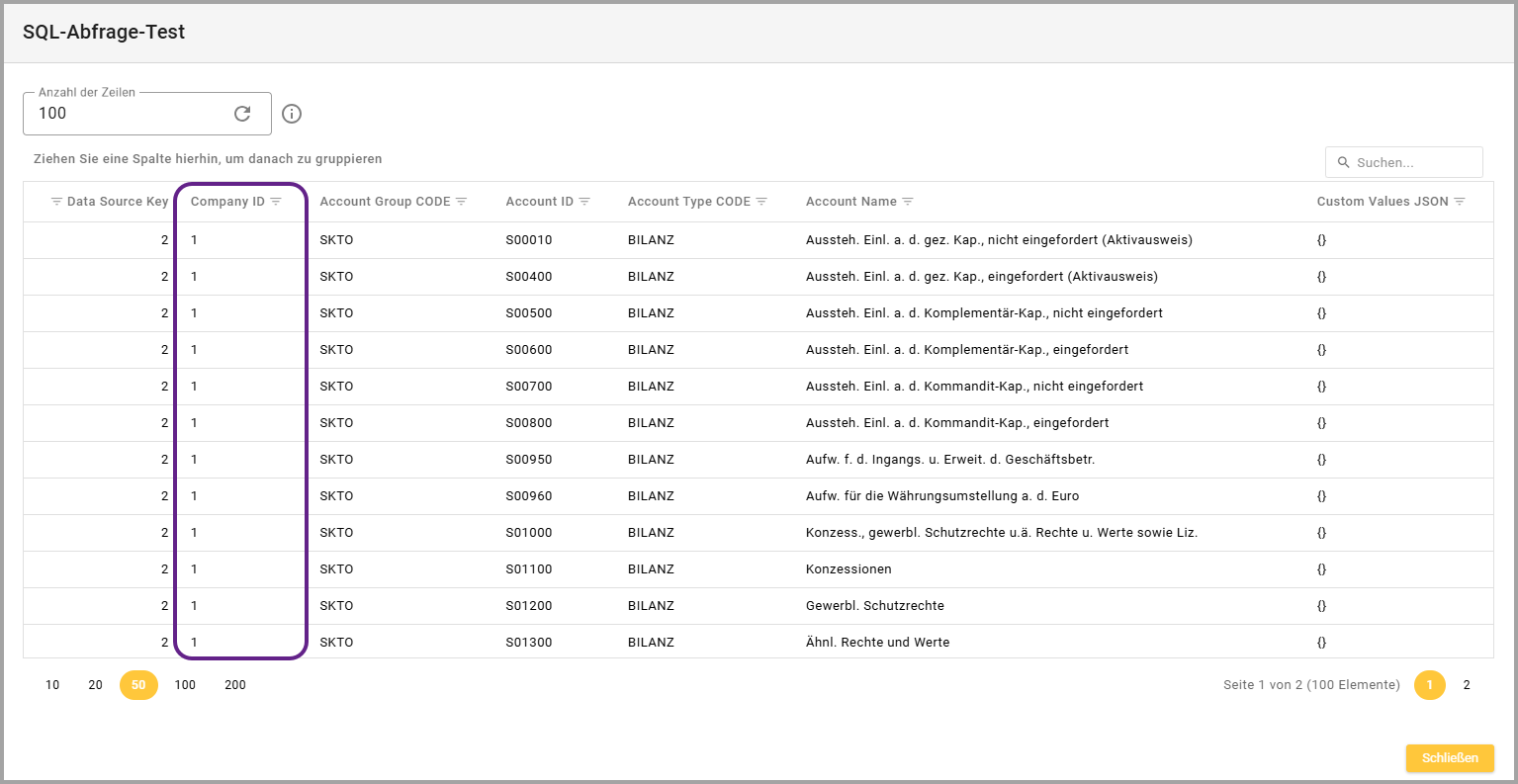Set page size to 10 rows
1518x784 pixels.
(52, 685)
